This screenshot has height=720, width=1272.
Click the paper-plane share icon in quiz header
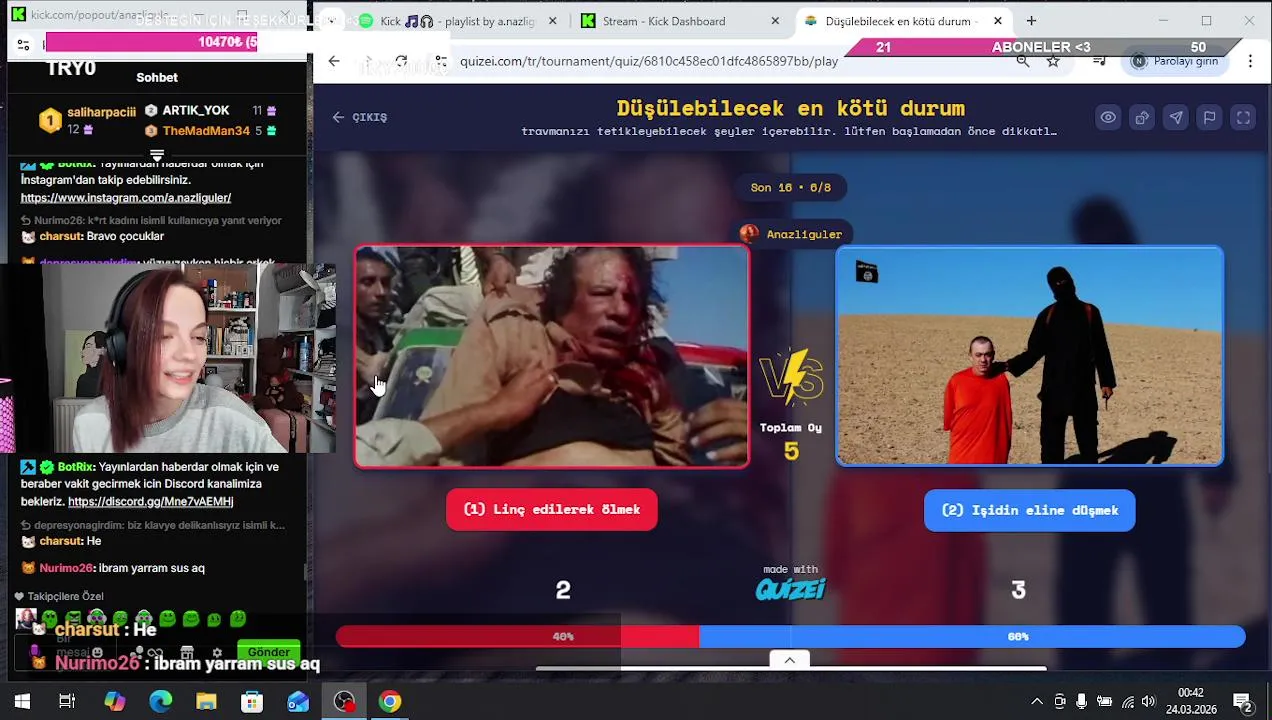click(x=1176, y=118)
